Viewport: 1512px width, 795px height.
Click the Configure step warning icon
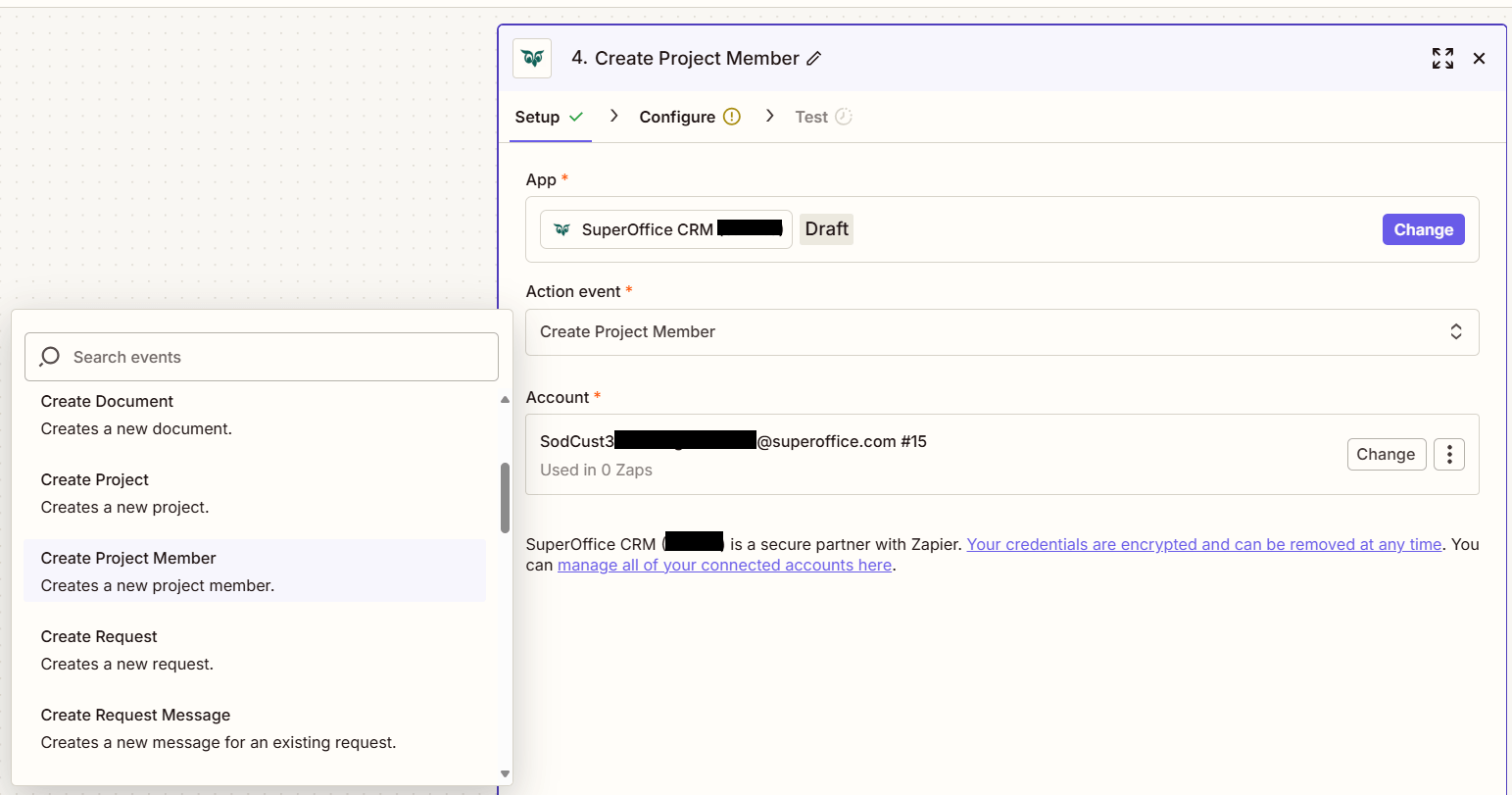tap(732, 116)
